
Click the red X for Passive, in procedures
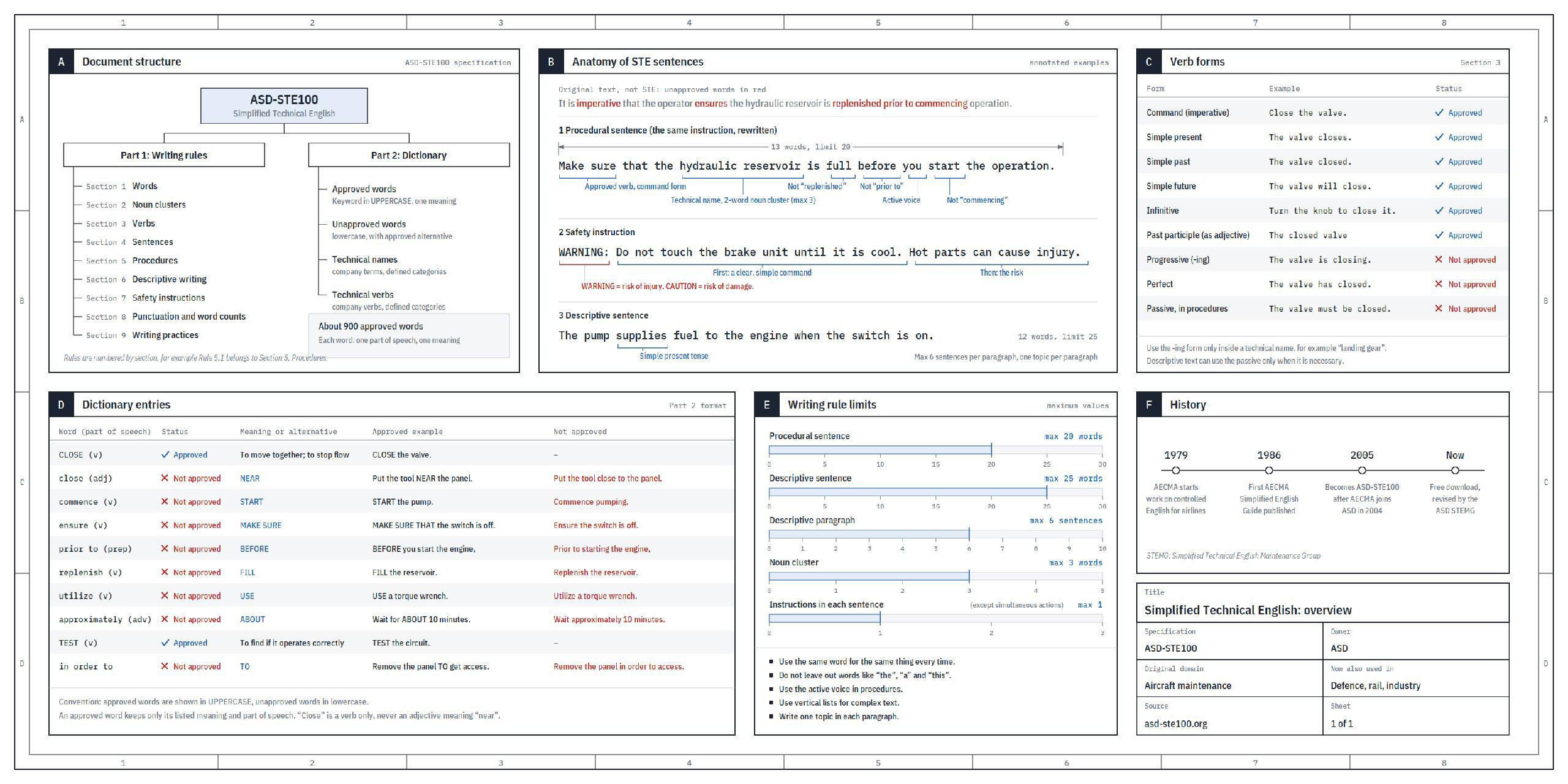click(x=1439, y=309)
